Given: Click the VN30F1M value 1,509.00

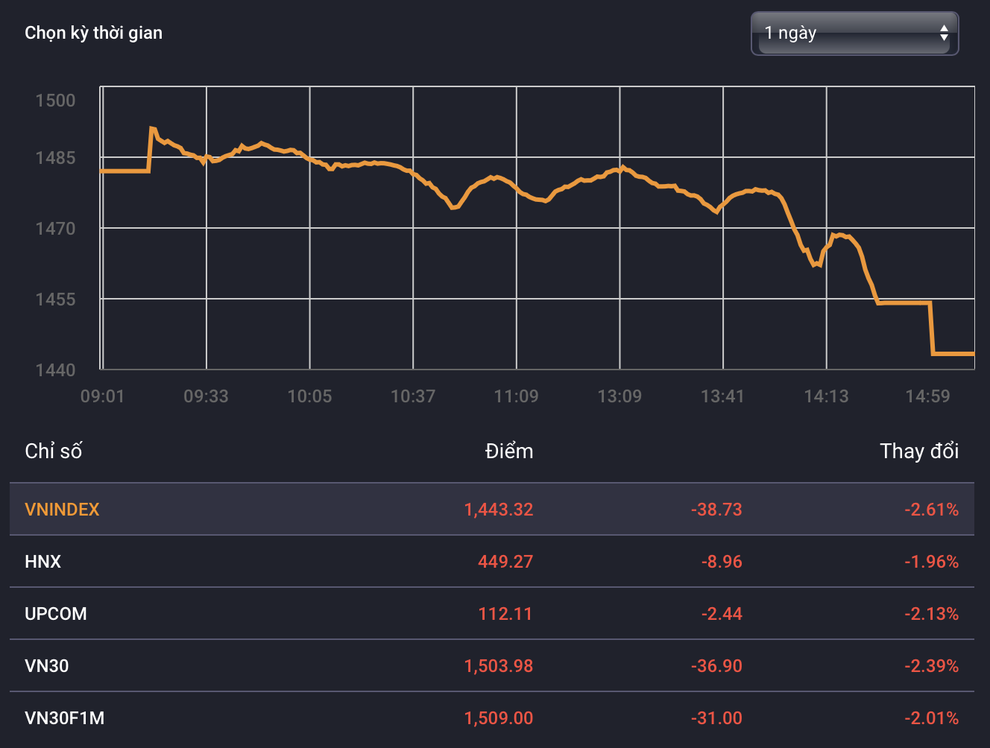Looking at the screenshot, I should tap(498, 718).
